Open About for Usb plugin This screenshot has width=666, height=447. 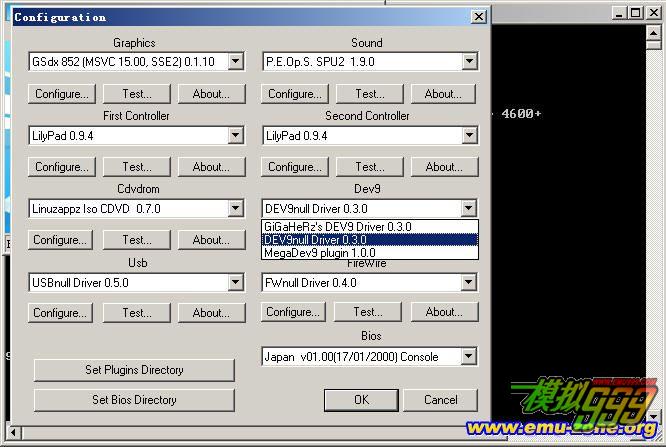(x=212, y=313)
